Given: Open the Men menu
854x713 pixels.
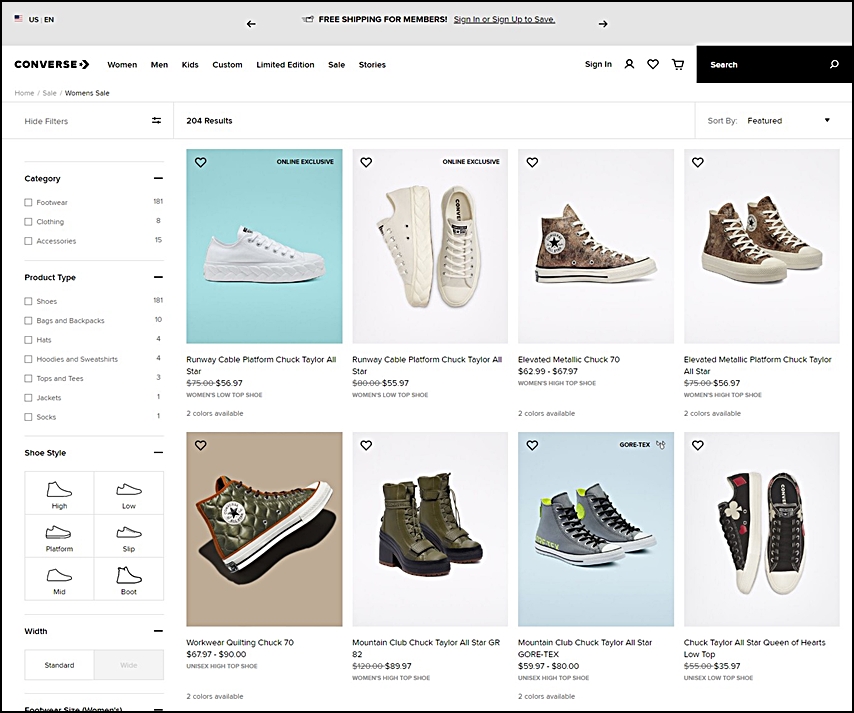Looking at the screenshot, I should 159,64.
